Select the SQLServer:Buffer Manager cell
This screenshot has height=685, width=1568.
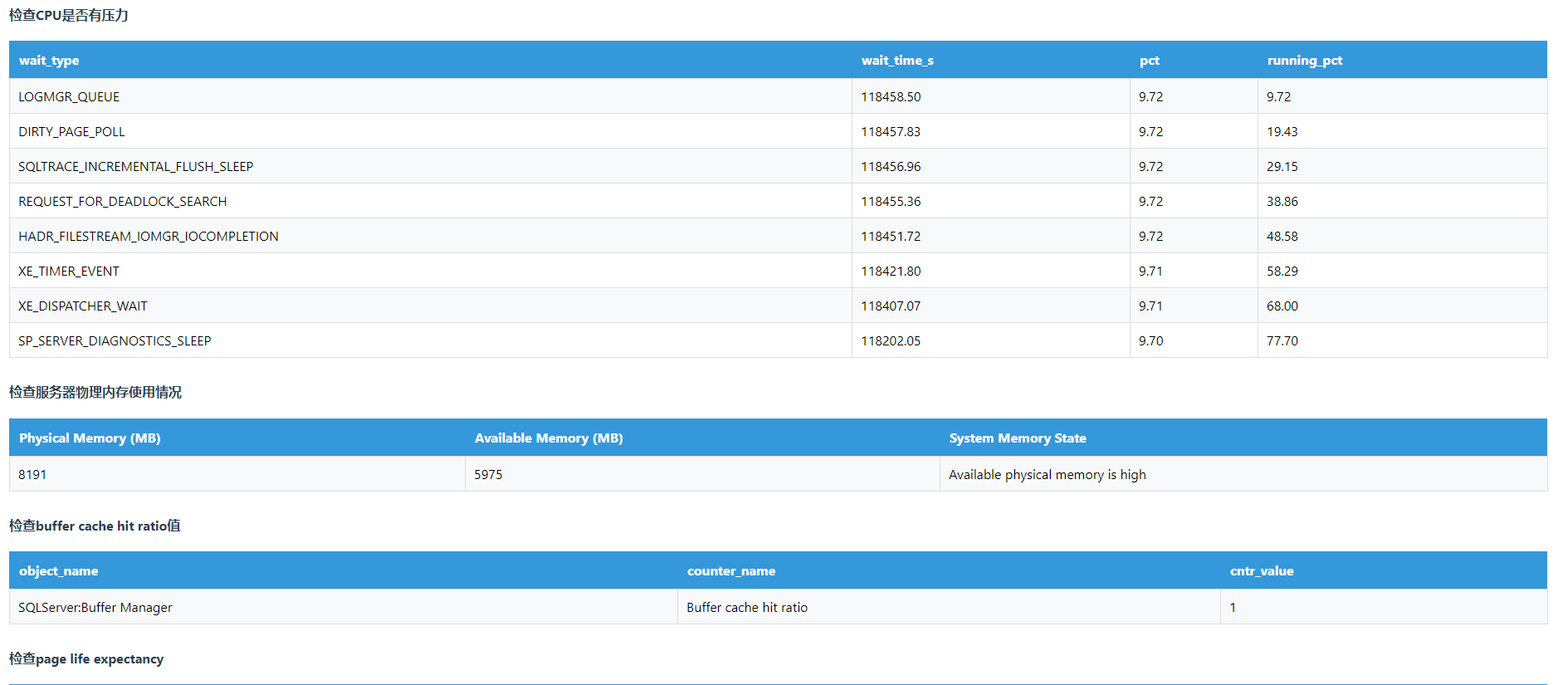click(343, 607)
